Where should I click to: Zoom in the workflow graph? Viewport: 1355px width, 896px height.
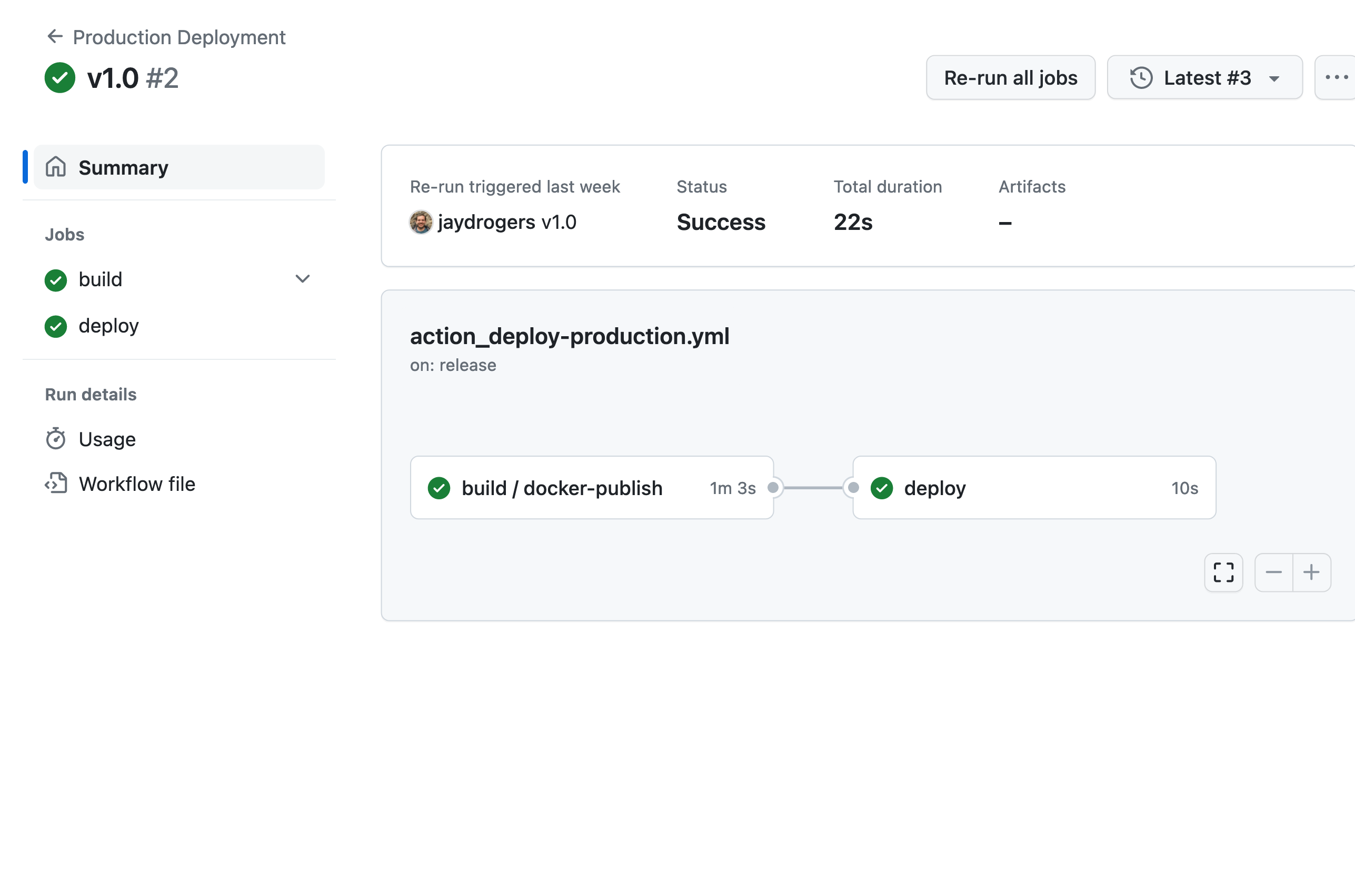coord(1311,572)
